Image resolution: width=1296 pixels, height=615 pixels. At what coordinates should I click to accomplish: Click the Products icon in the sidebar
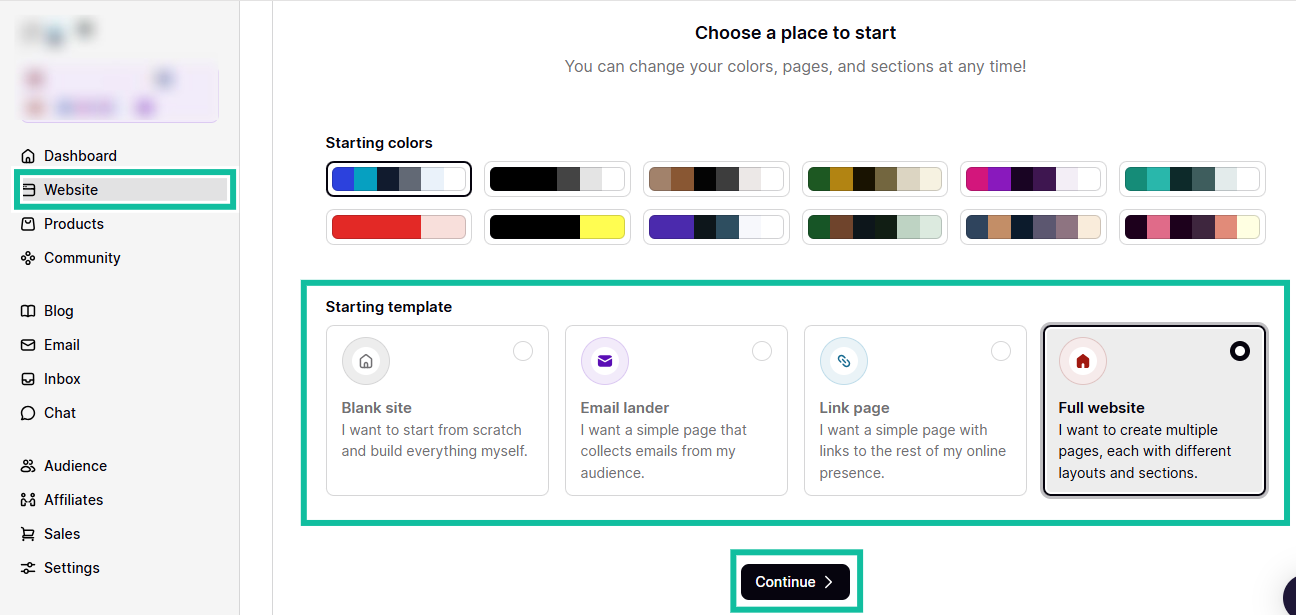(30, 223)
